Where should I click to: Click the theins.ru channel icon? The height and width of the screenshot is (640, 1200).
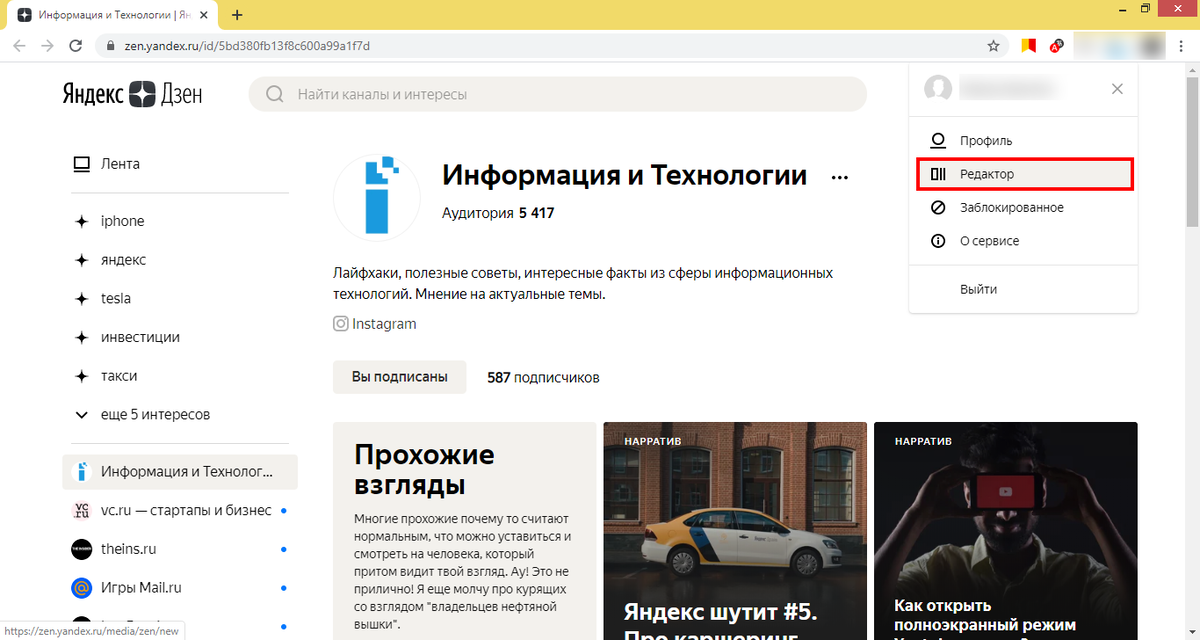[x=82, y=549]
